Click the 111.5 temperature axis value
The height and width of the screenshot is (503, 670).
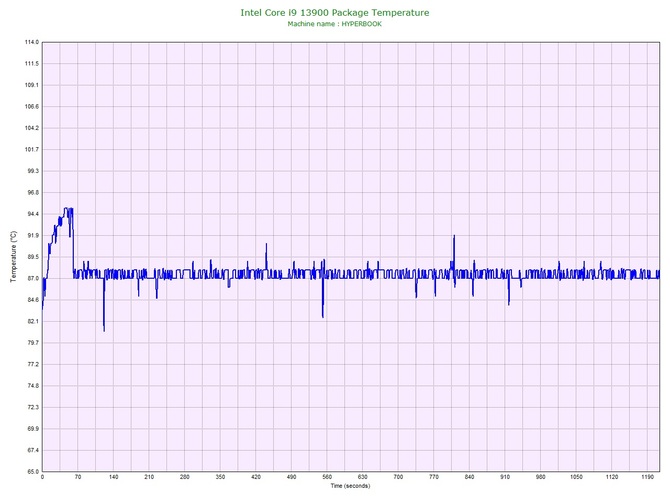pyautogui.click(x=32, y=64)
